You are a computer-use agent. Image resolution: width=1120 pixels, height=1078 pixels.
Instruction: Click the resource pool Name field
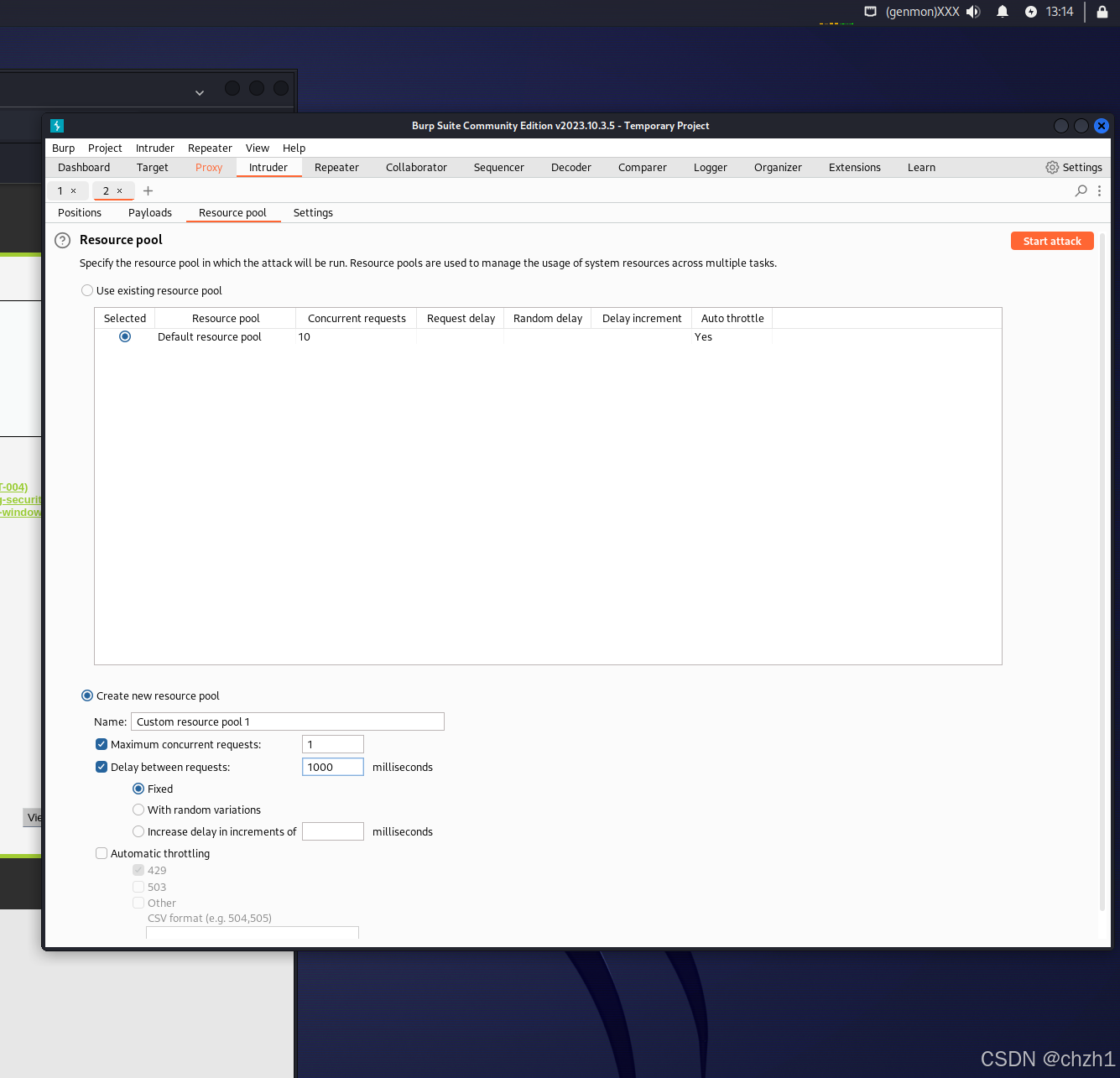click(x=288, y=722)
